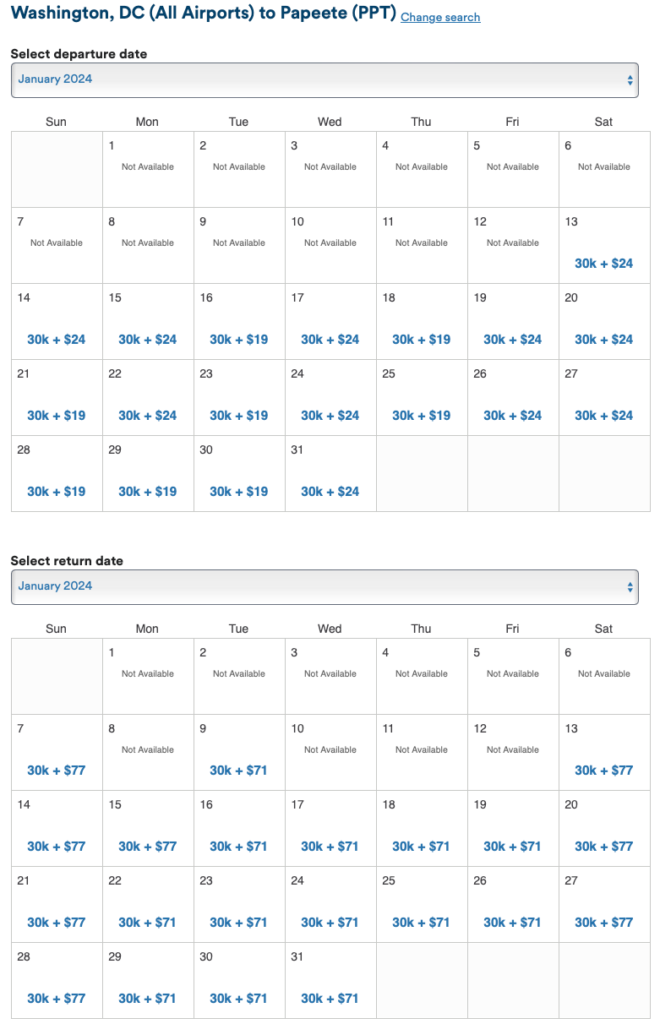Image resolution: width=660 pixels, height=1024 pixels.
Task: Choose return on January 9 for 30k + $71
Action: click(x=239, y=771)
